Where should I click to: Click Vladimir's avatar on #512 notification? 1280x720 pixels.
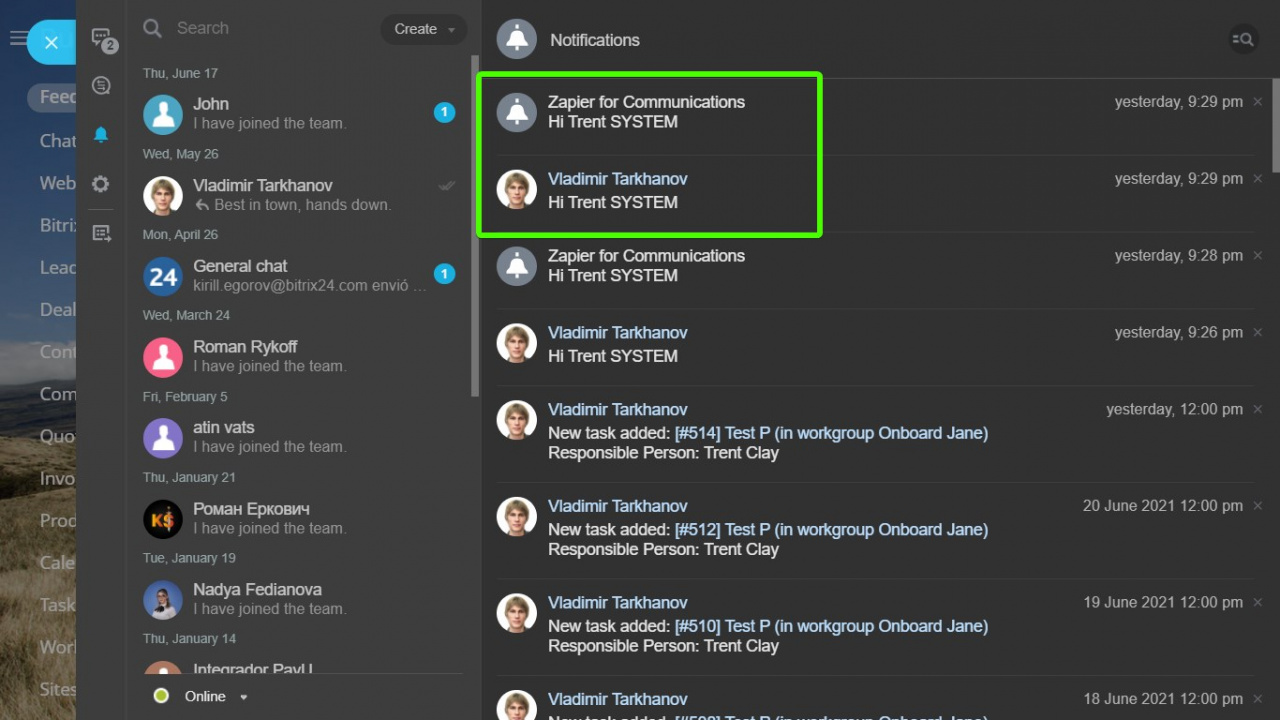517,516
